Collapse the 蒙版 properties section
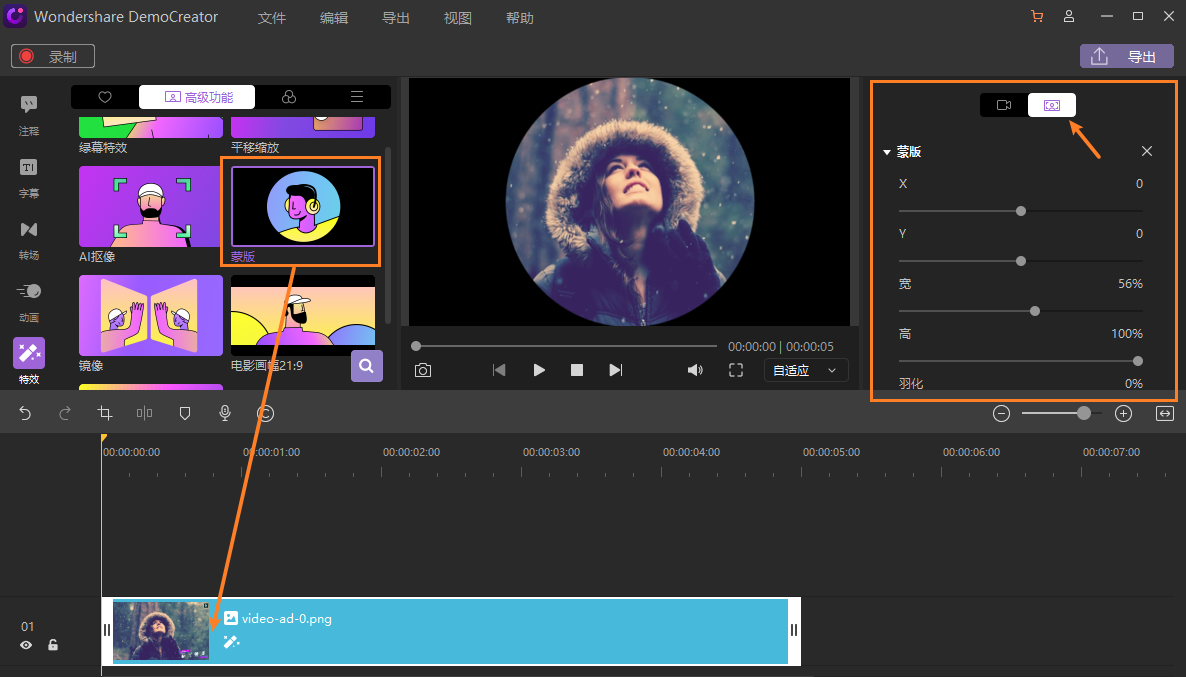This screenshot has height=677, width=1186. coord(886,152)
